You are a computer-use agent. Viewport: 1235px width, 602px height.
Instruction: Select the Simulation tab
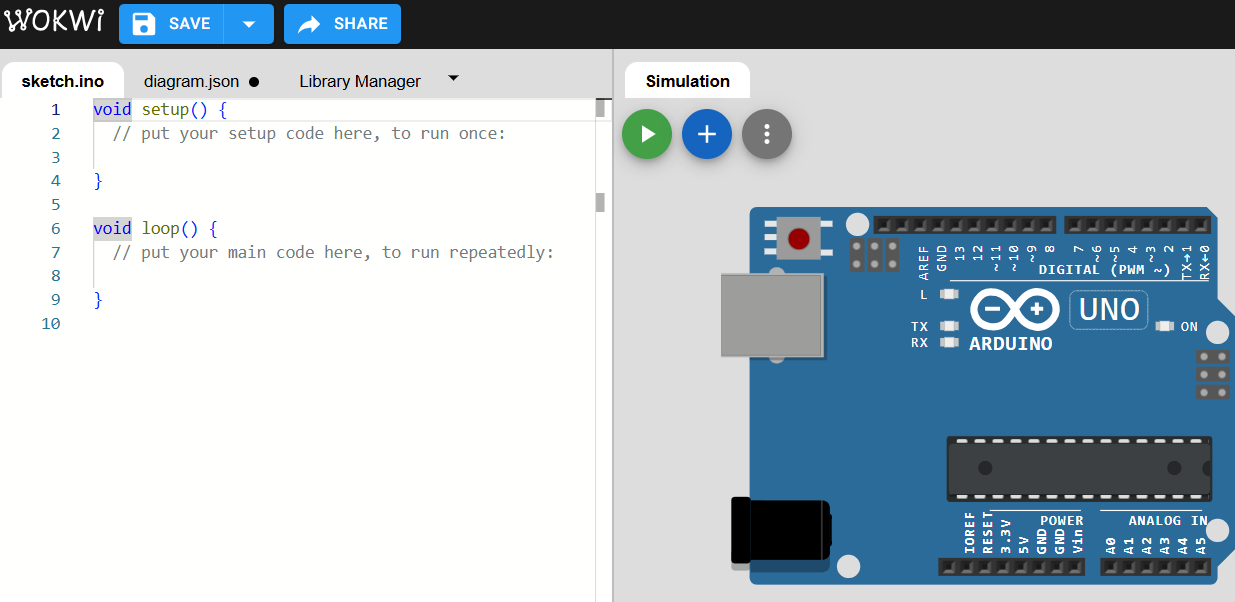687,81
